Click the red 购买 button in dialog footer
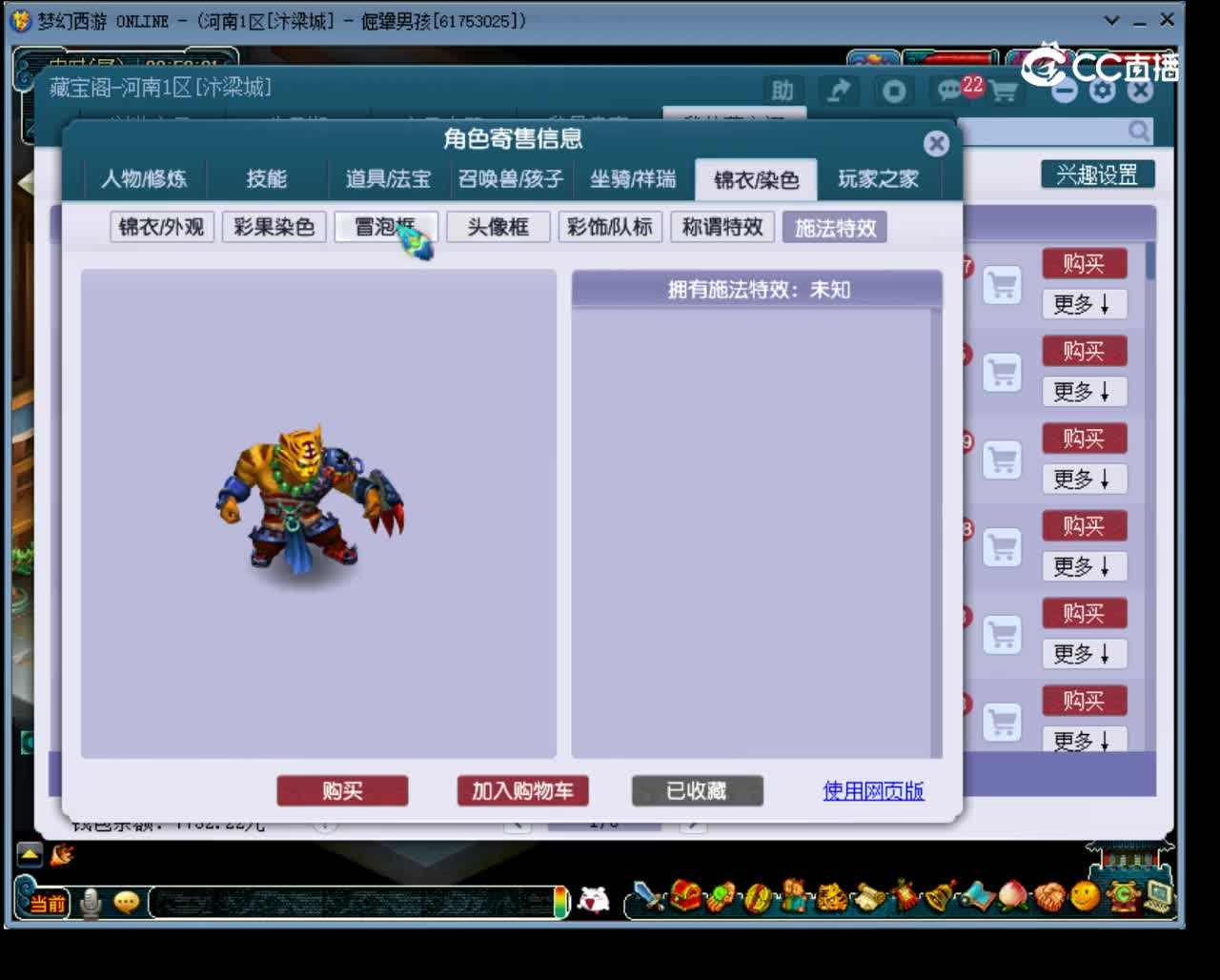 (342, 790)
